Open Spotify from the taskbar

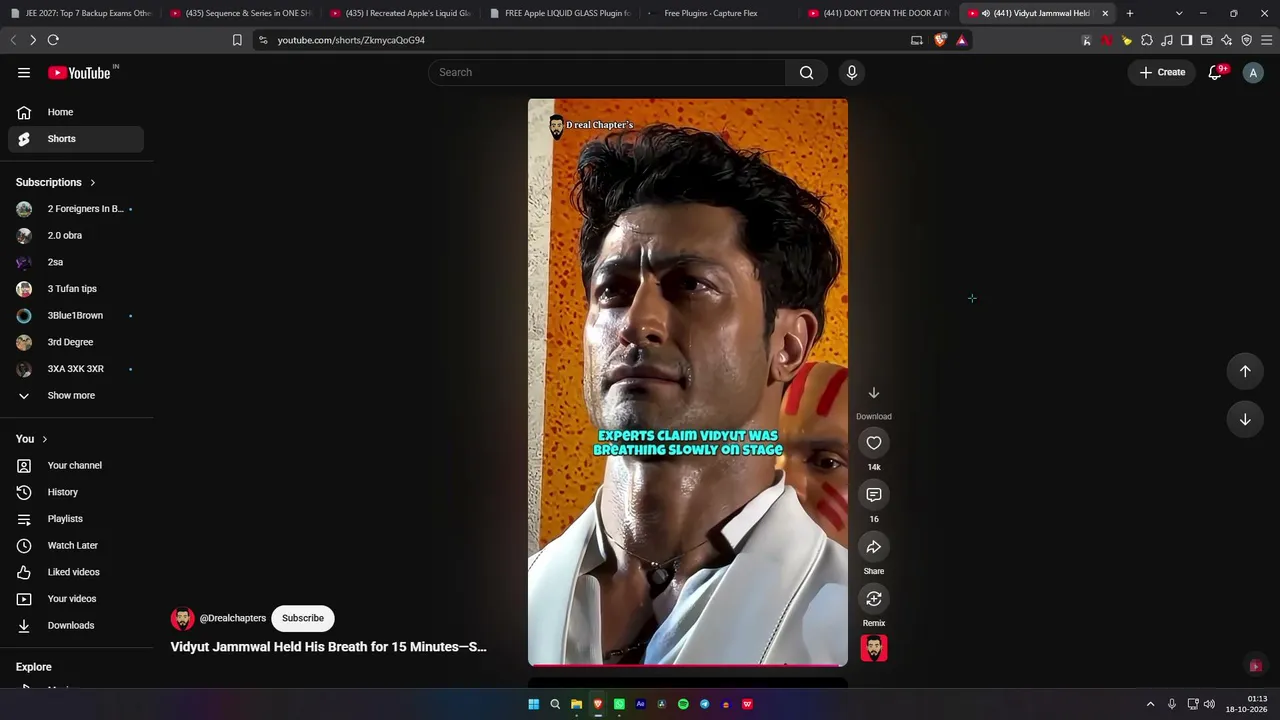683,704
